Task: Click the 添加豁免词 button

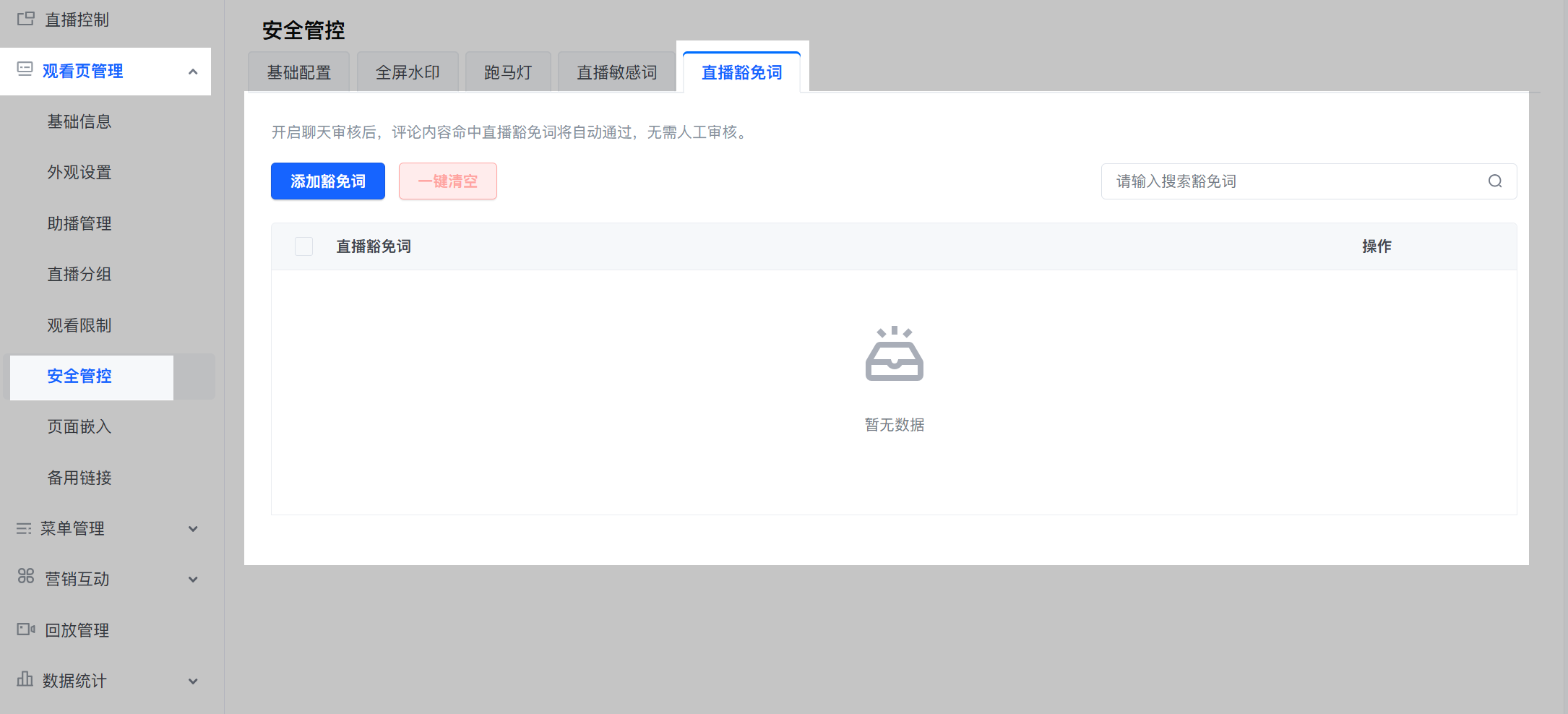Action: pos(328,181)
